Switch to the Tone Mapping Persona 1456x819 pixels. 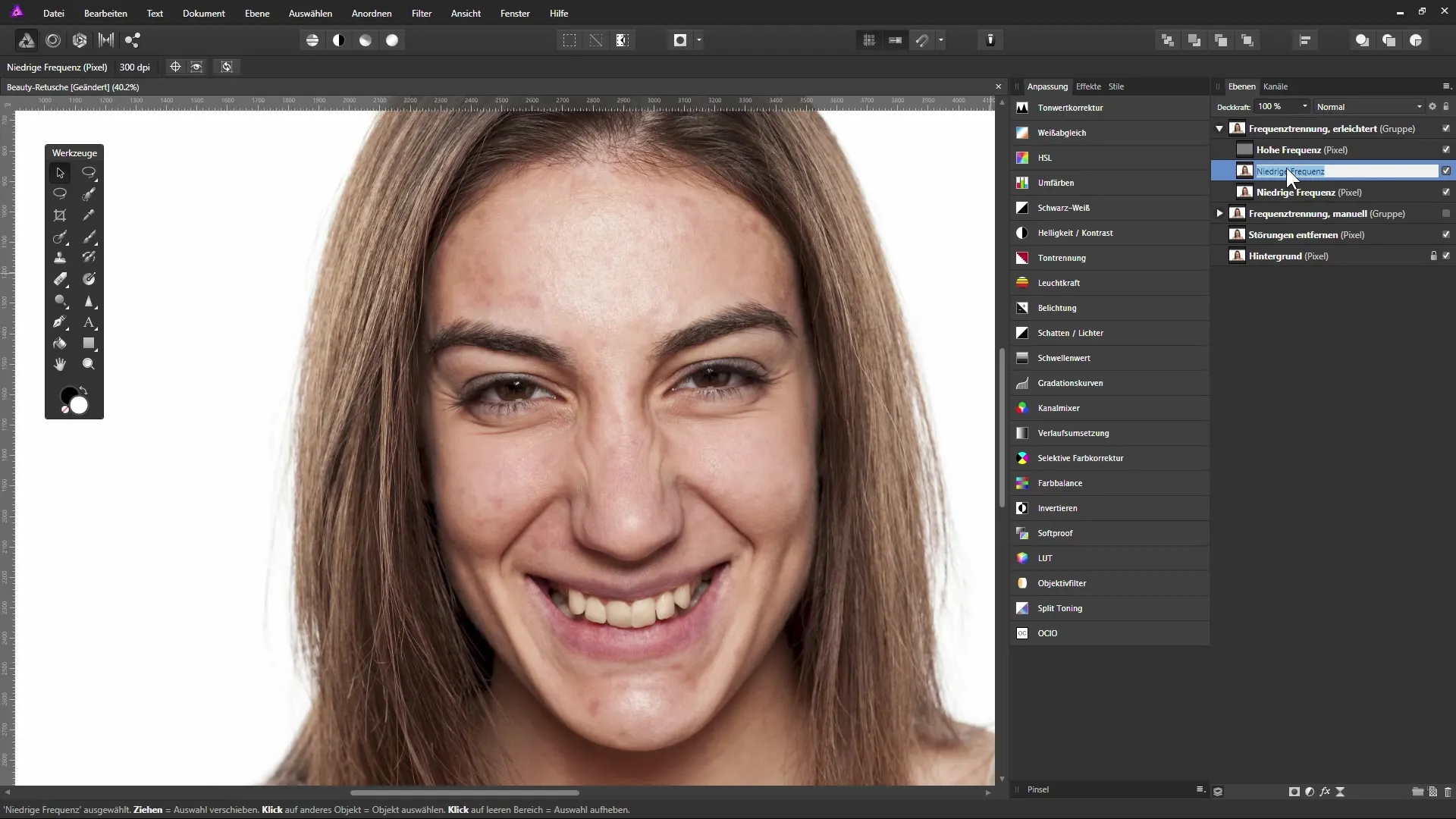point(106,40)
